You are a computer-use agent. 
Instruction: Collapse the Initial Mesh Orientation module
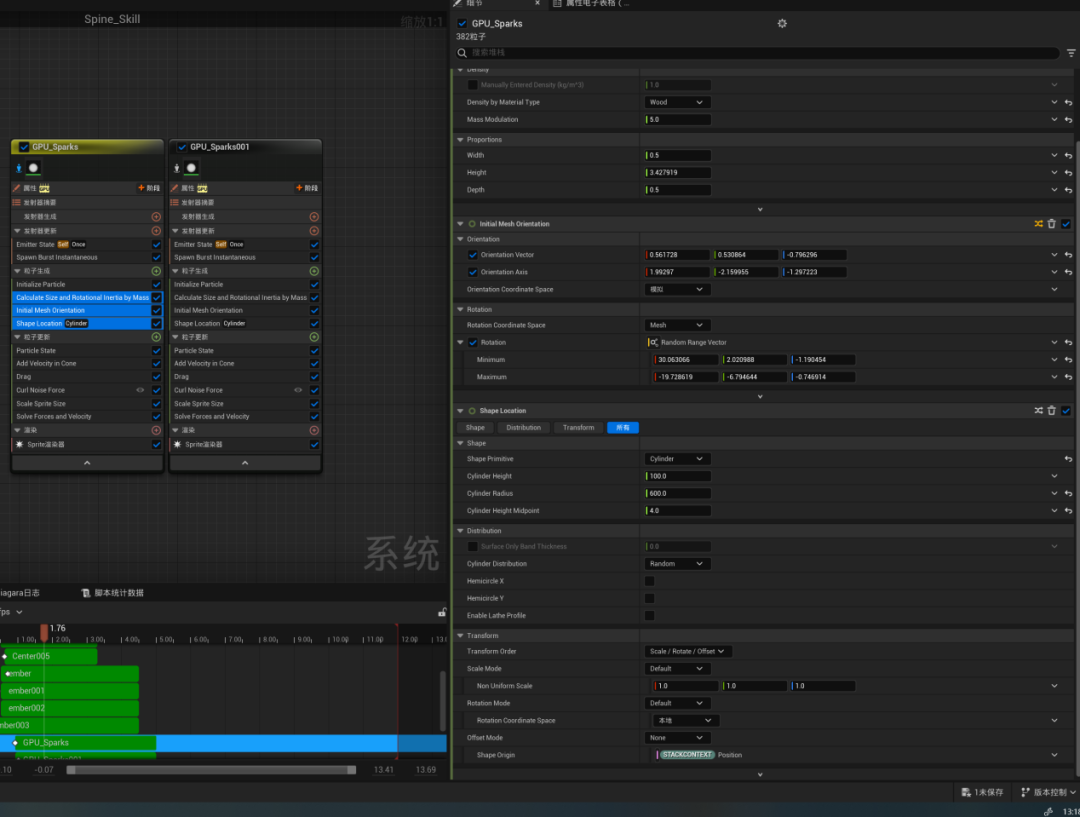(x=460, y=224)
